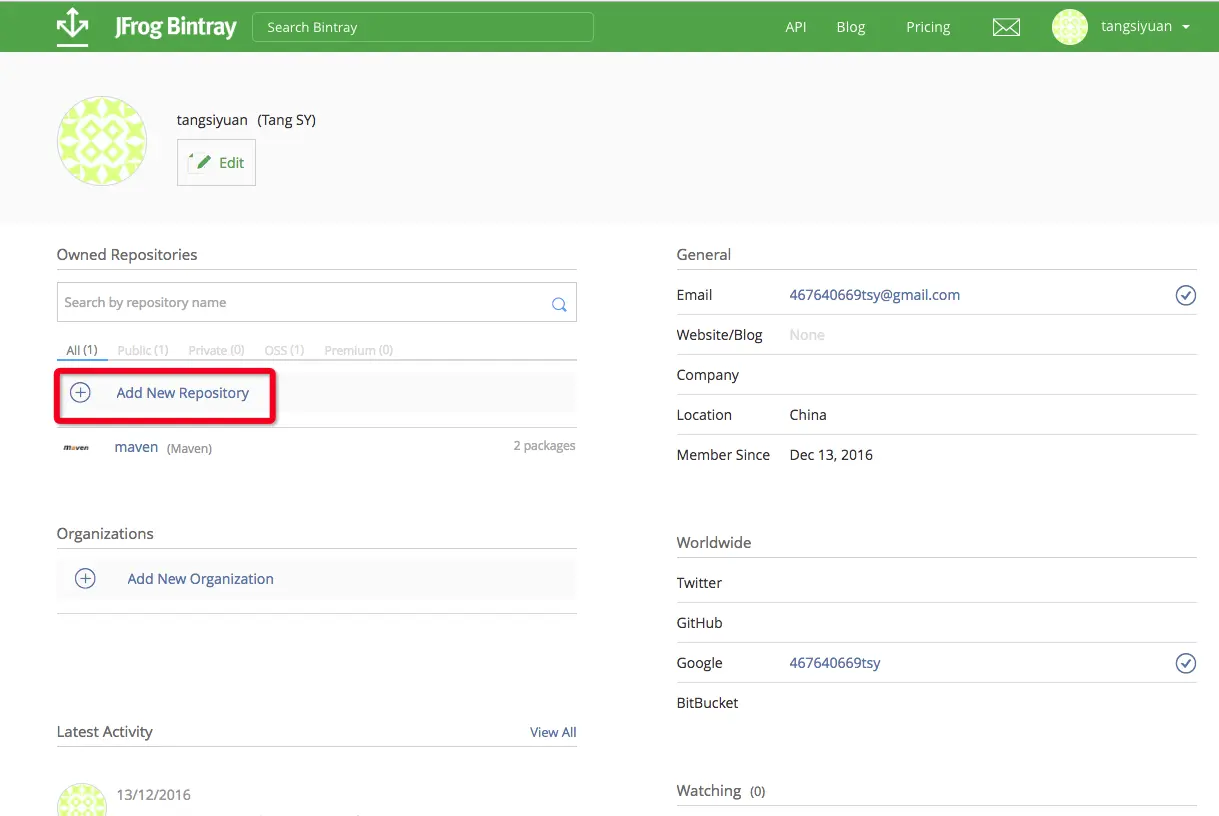Click Add New Organization link
The height and width of the screenshot is (816, 1219).
(x=200, y=579)
